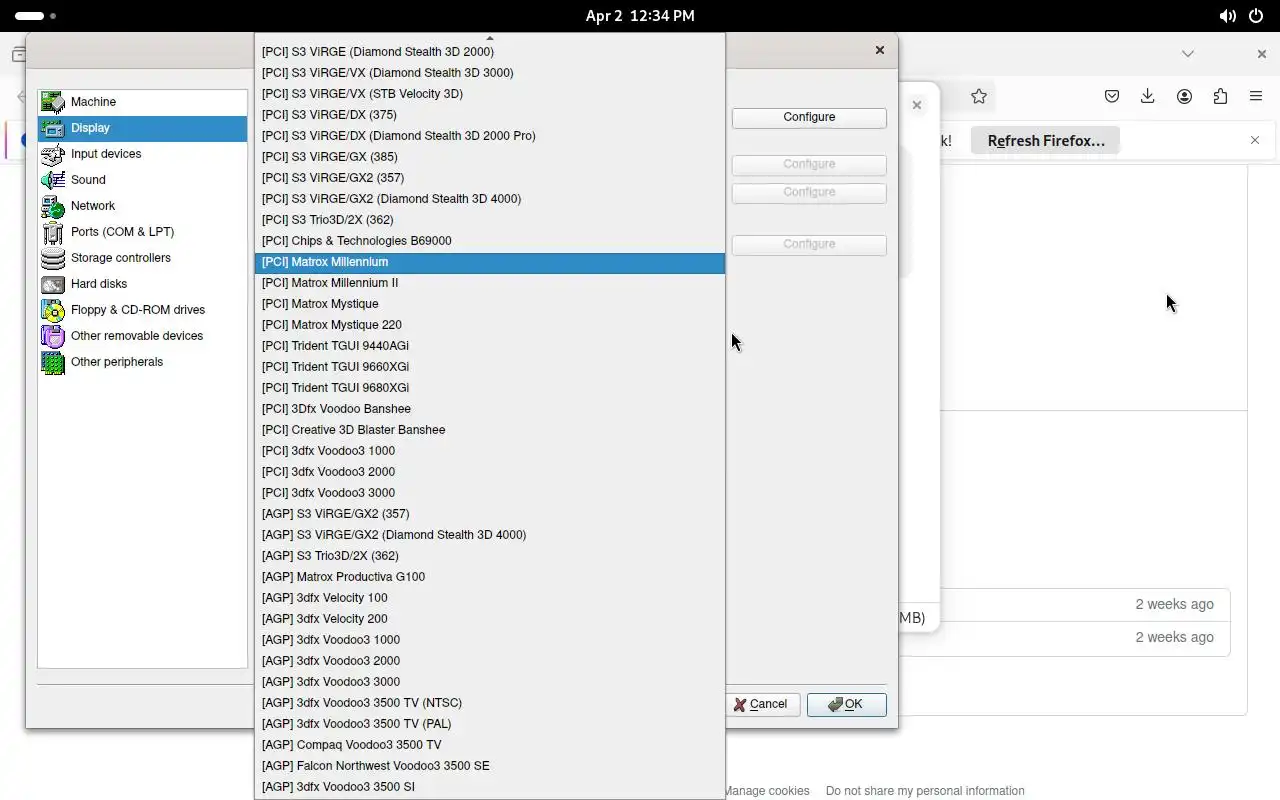This screenshot has width=1280, height=800.
Task: Expand Firefox tab list chevron
Action: point(1188,54)
